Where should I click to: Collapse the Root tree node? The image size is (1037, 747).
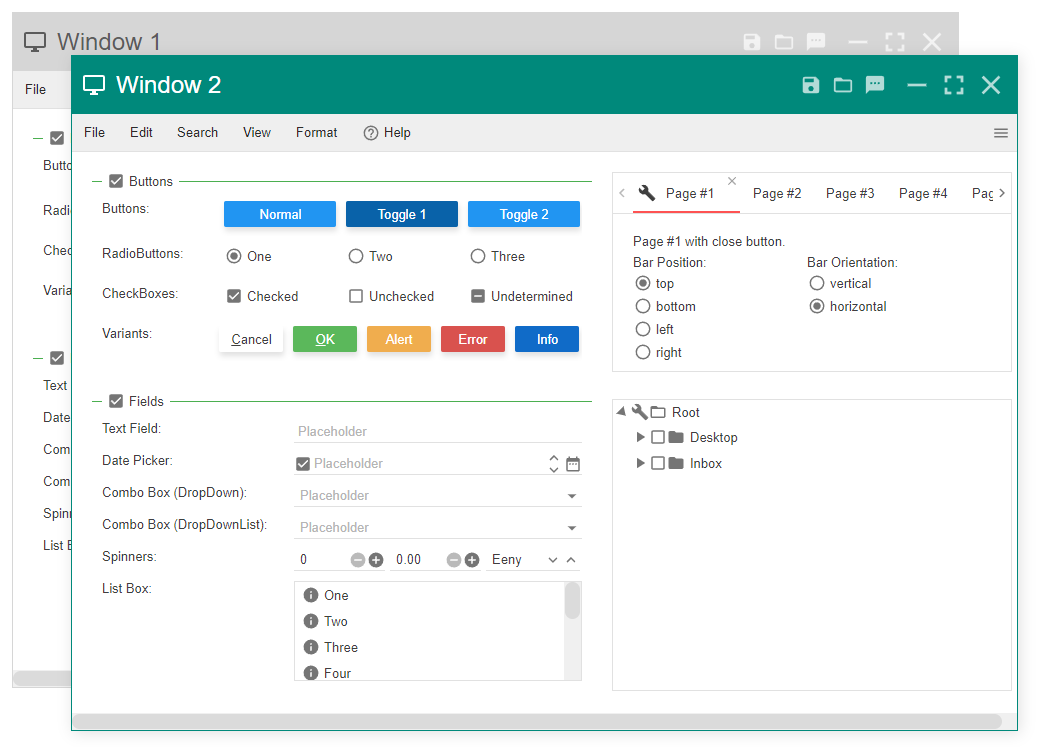tap(621, 411)
